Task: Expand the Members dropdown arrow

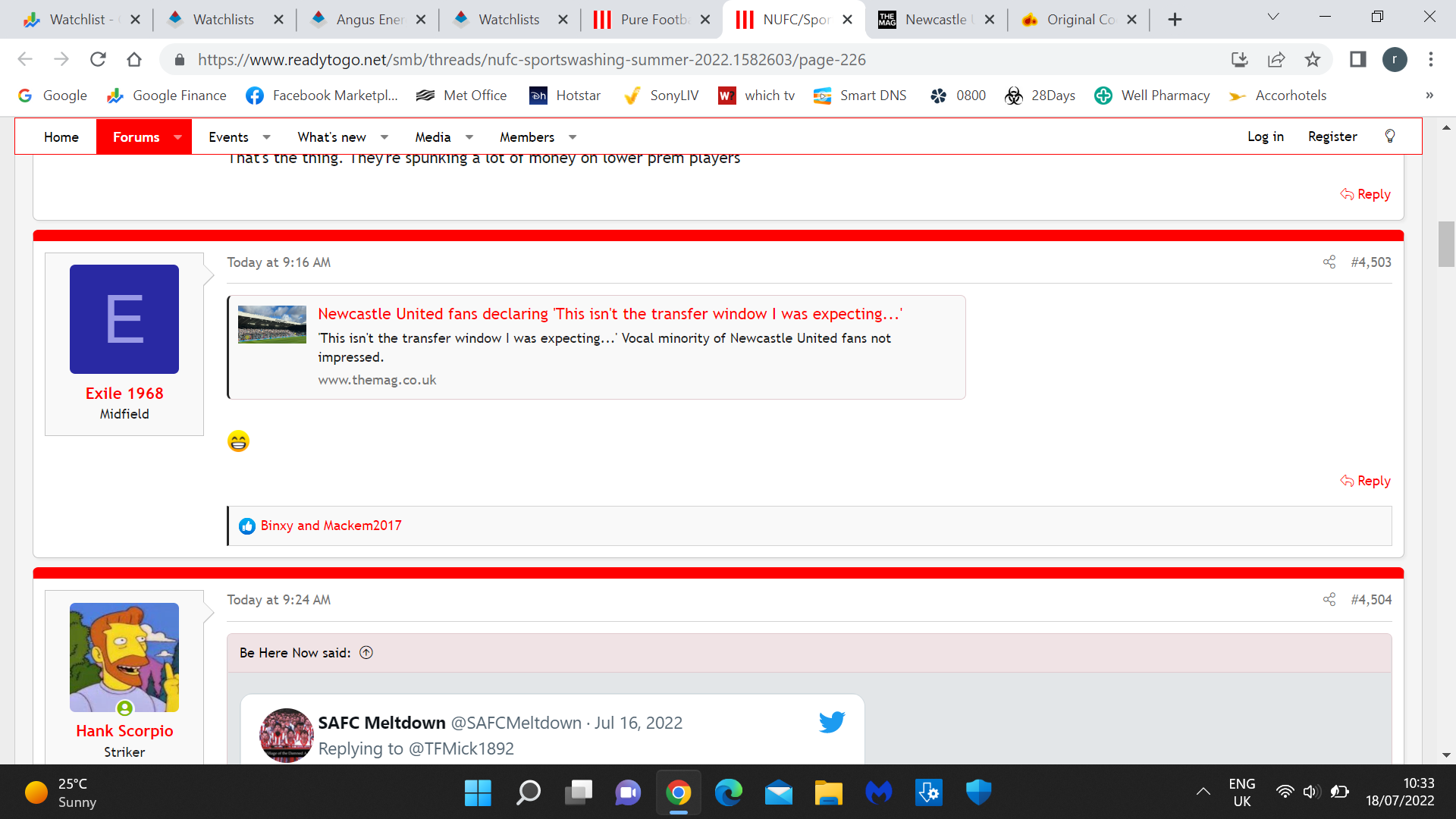Action: 573,137
